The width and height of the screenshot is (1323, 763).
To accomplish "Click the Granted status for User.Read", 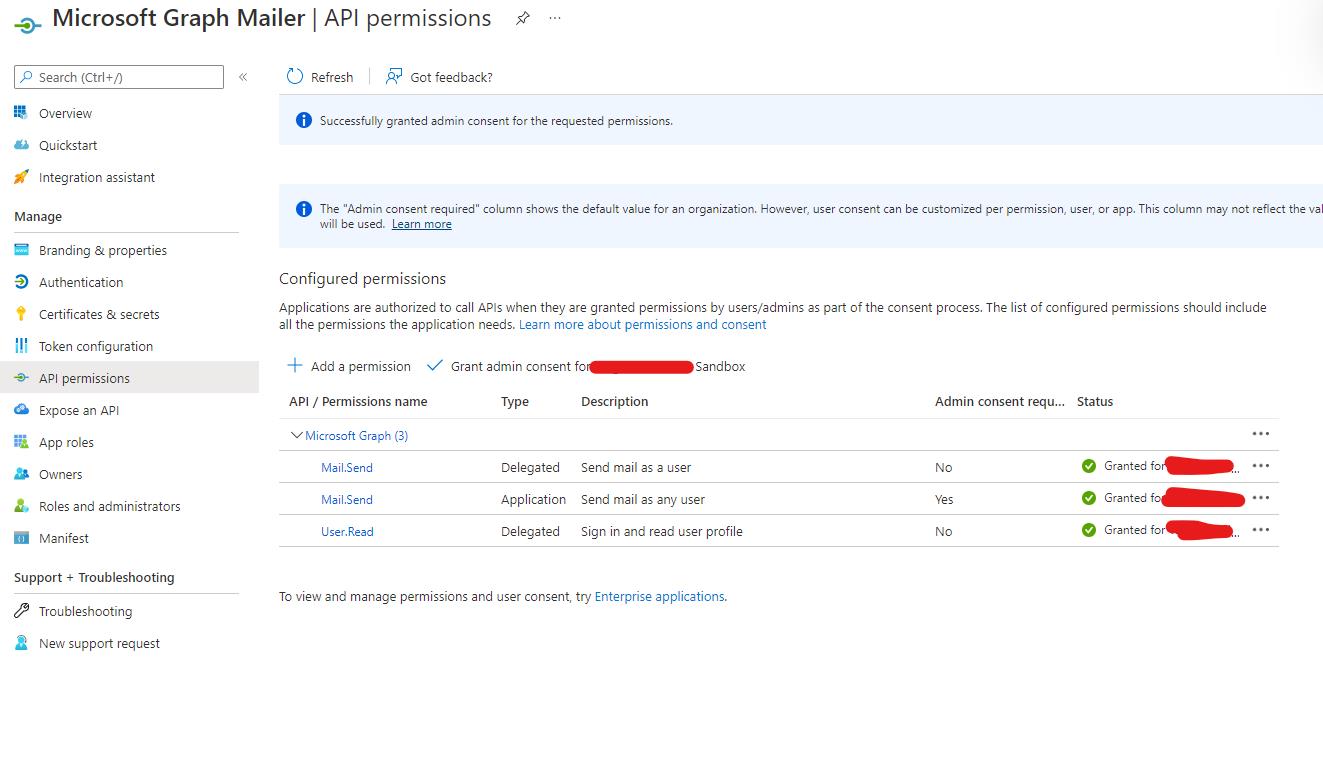I will (x=1160, y=530).
